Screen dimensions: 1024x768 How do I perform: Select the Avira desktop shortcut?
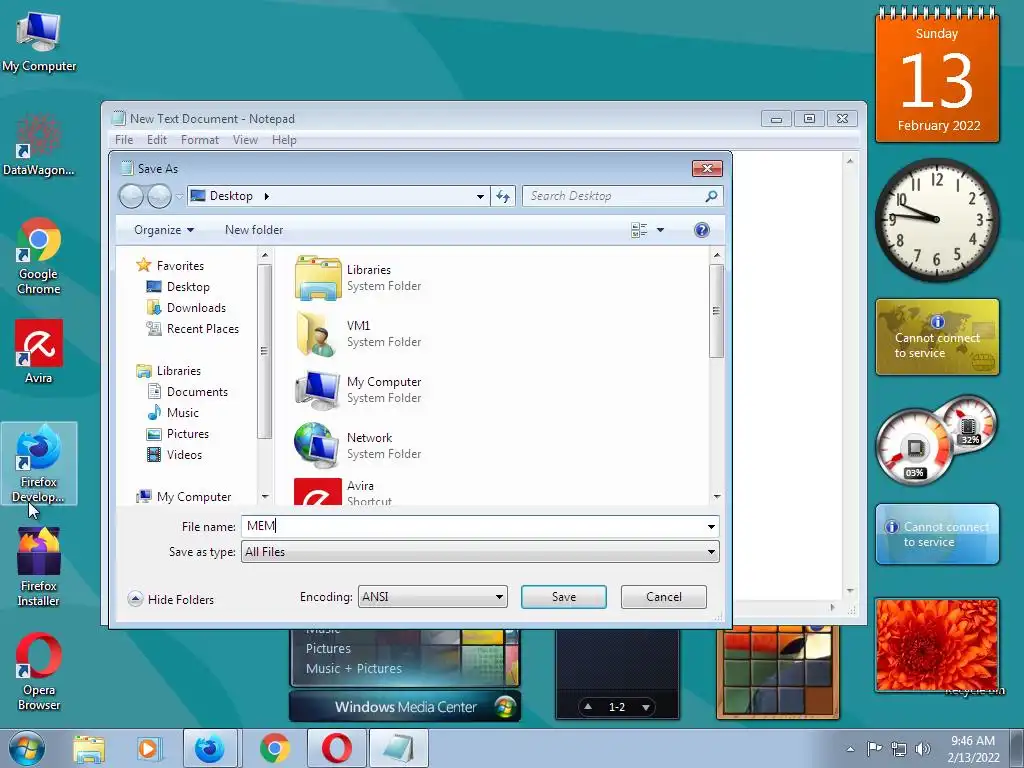pyautogui.click(x=39, y=351)
